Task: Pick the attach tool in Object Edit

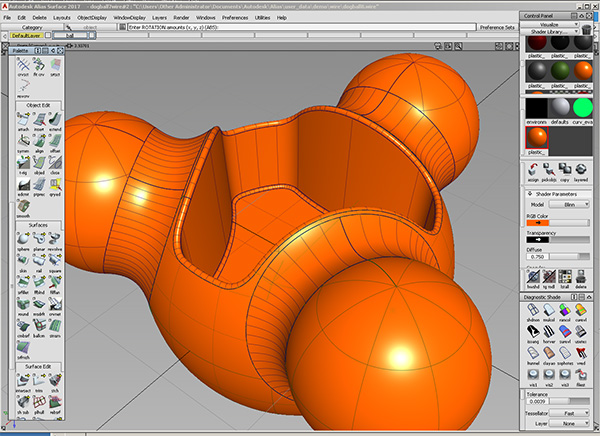Action: tap(23, 119)
